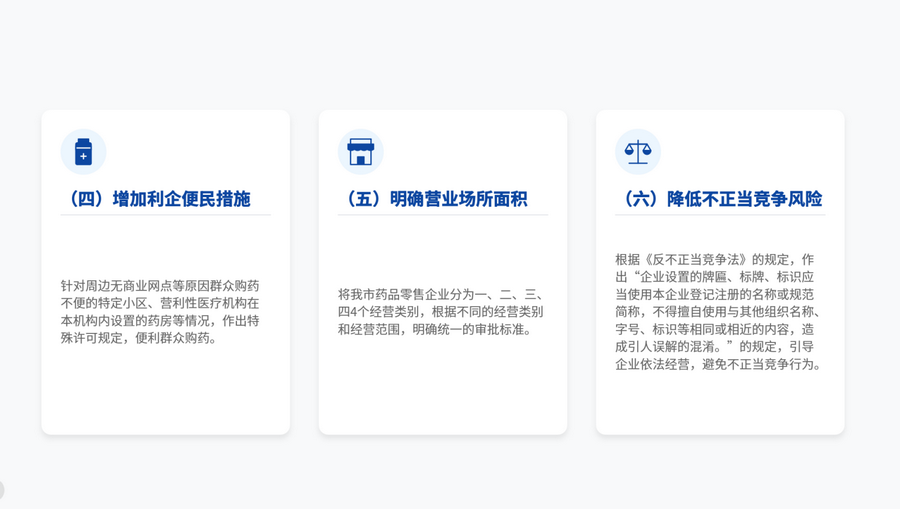Click the text 四4个经营类别
900x509 pixels.
[x=380, y=312]
